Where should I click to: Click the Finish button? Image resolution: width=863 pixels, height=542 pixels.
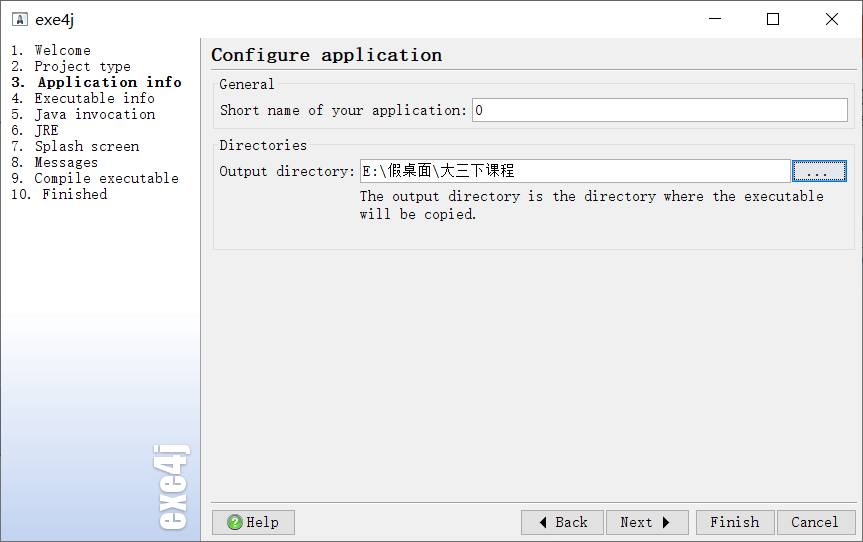pos(735,522)
